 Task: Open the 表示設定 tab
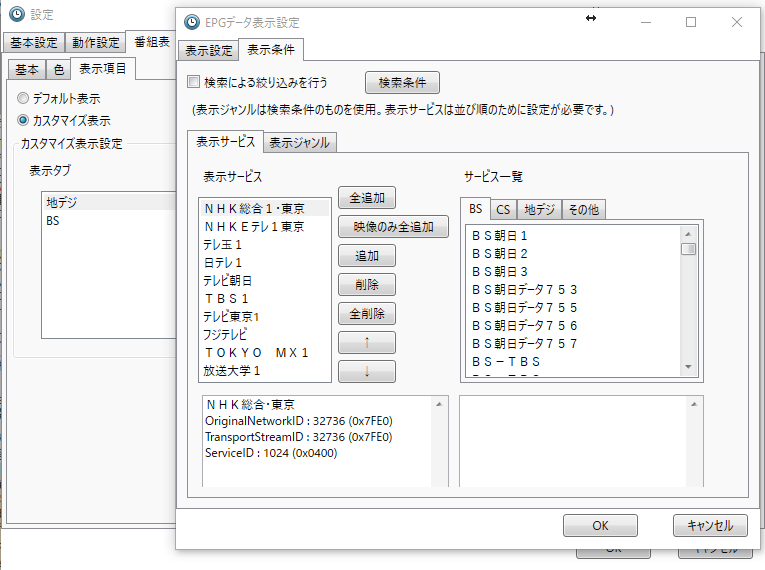tap(209, 50)
